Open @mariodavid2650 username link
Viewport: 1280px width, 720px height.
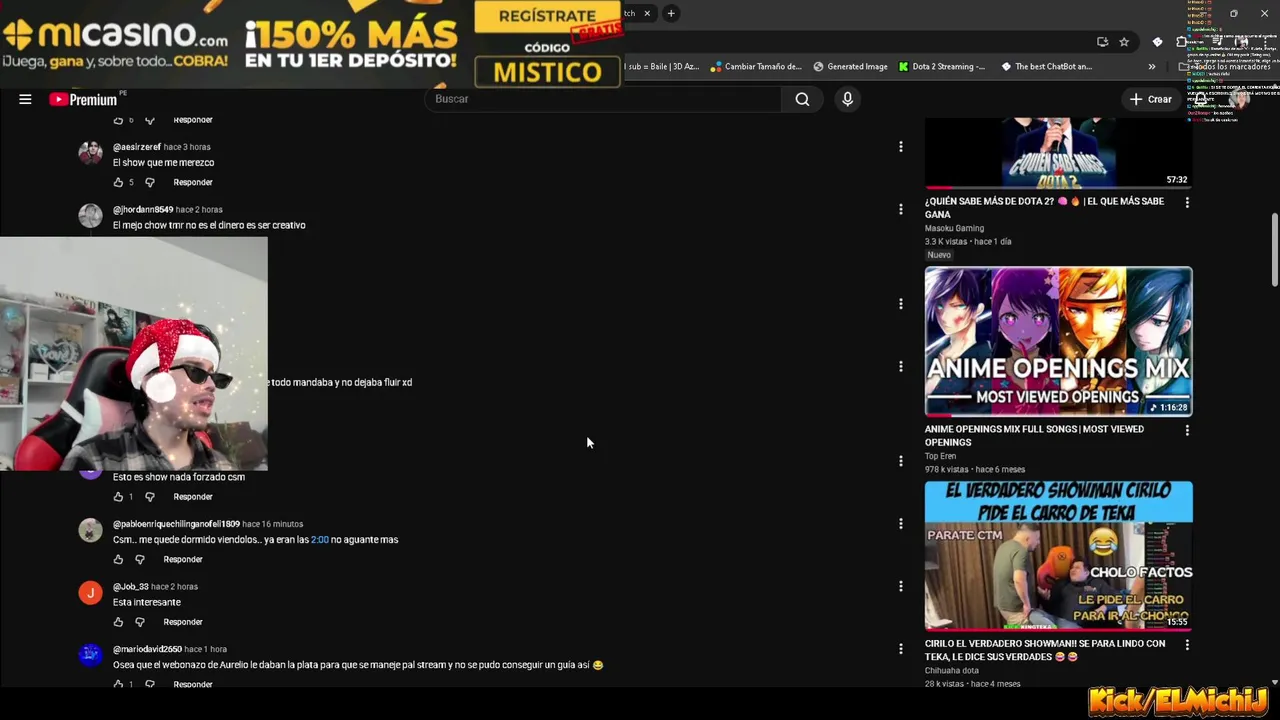[x=147, y=649]
